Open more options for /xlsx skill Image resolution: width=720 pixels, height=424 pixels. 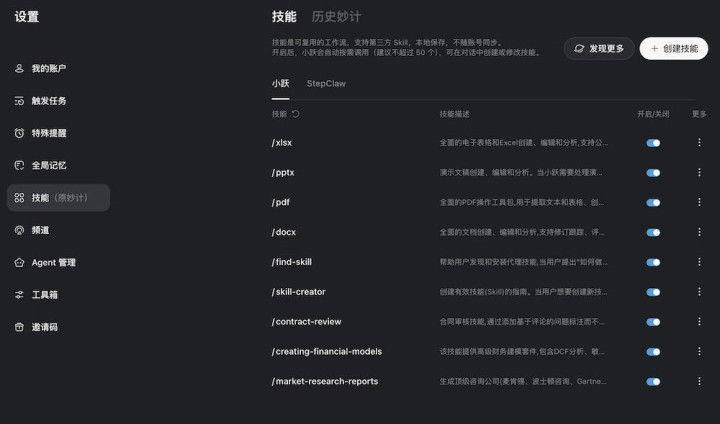click(x=699, y=142)
